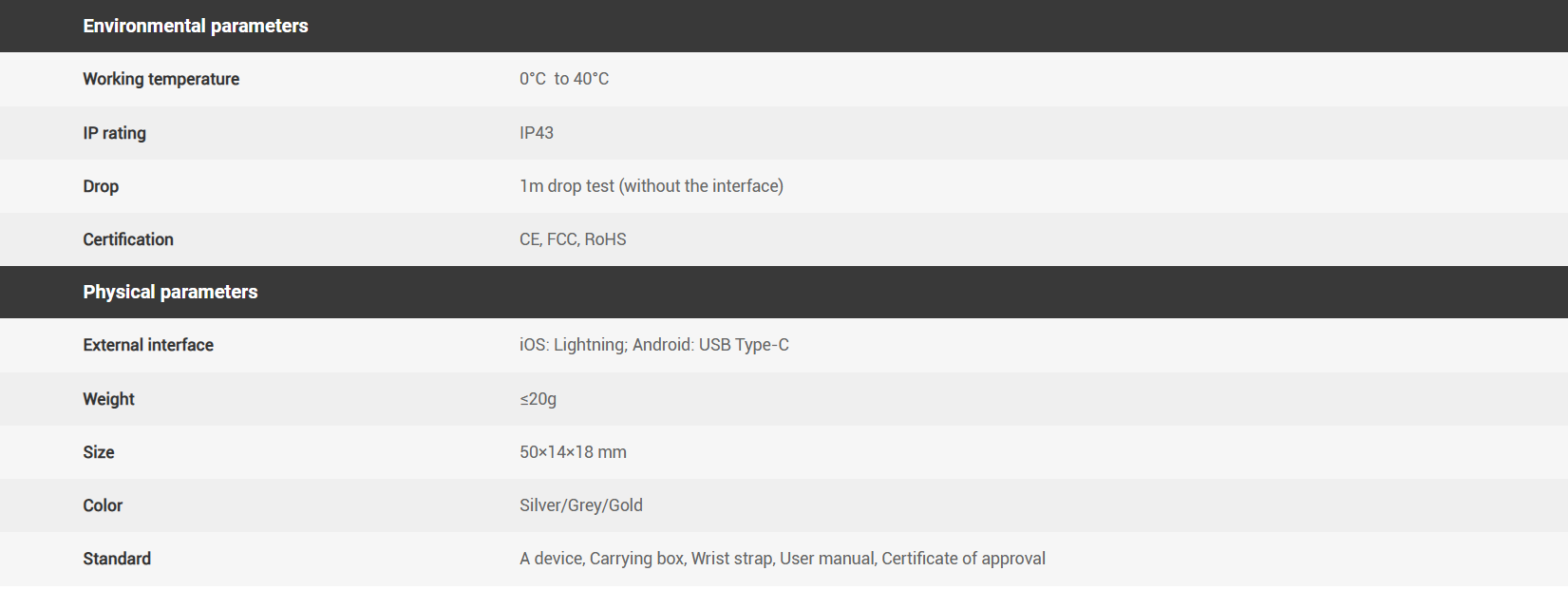Select the Color row label
Screen dimensions: 1568x590
[x=103, y=505]
